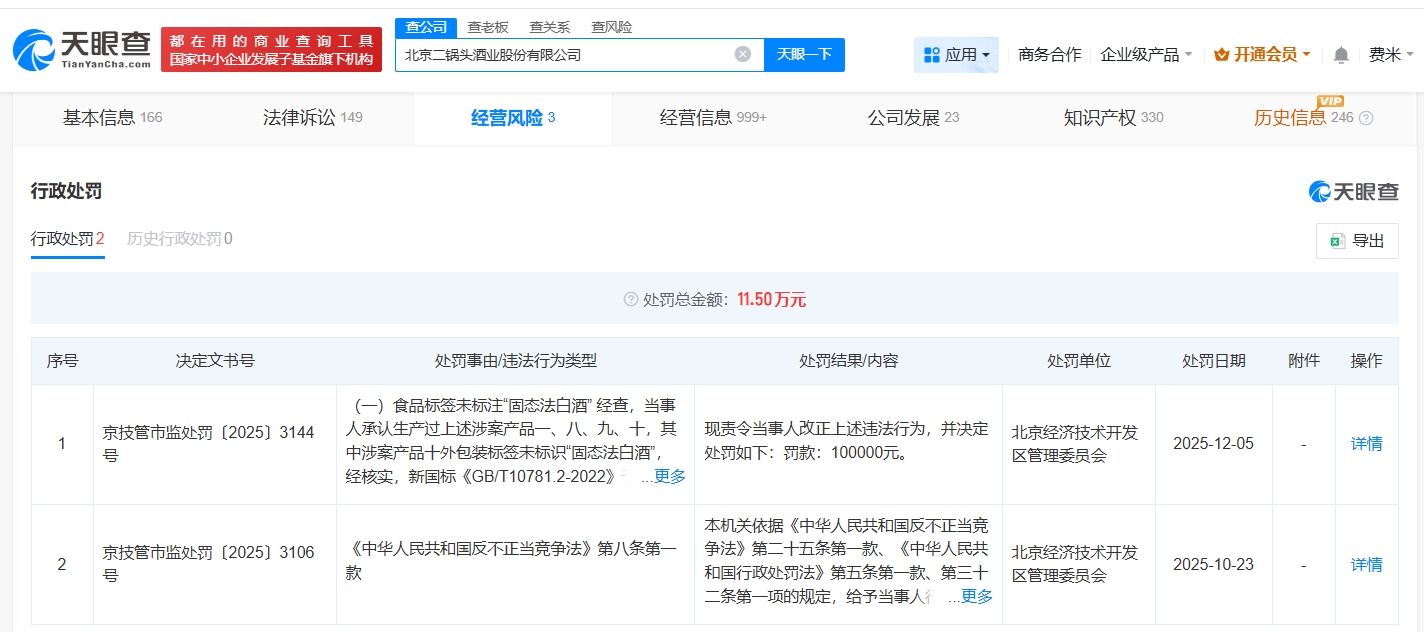Click the 序号 column header
1424x632 pixels.
(x=62, y=361)
